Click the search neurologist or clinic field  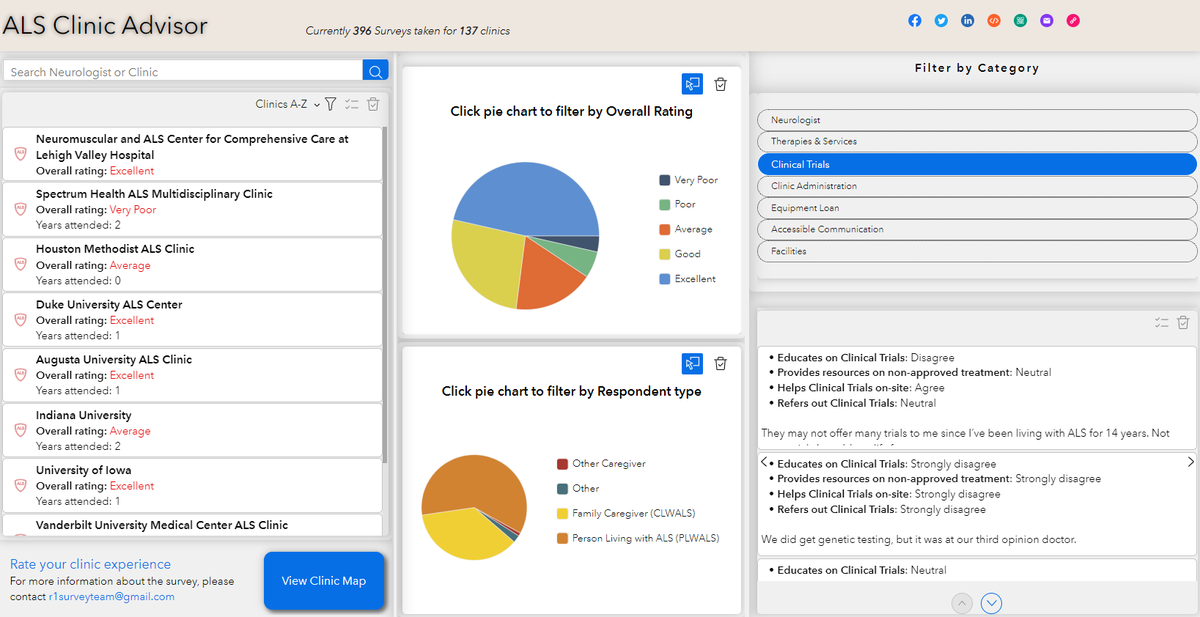183,71
